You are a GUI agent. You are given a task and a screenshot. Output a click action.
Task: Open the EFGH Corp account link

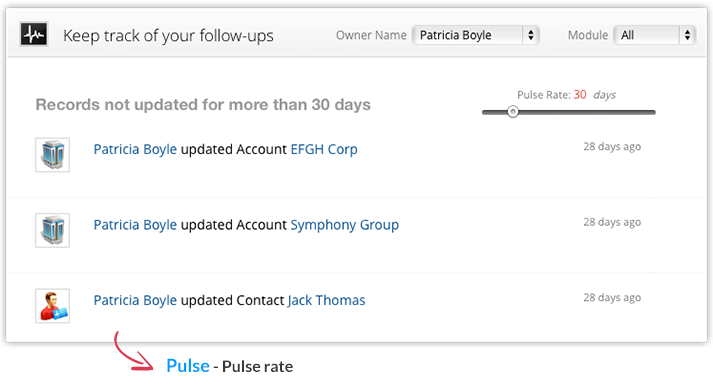[324, 149]
